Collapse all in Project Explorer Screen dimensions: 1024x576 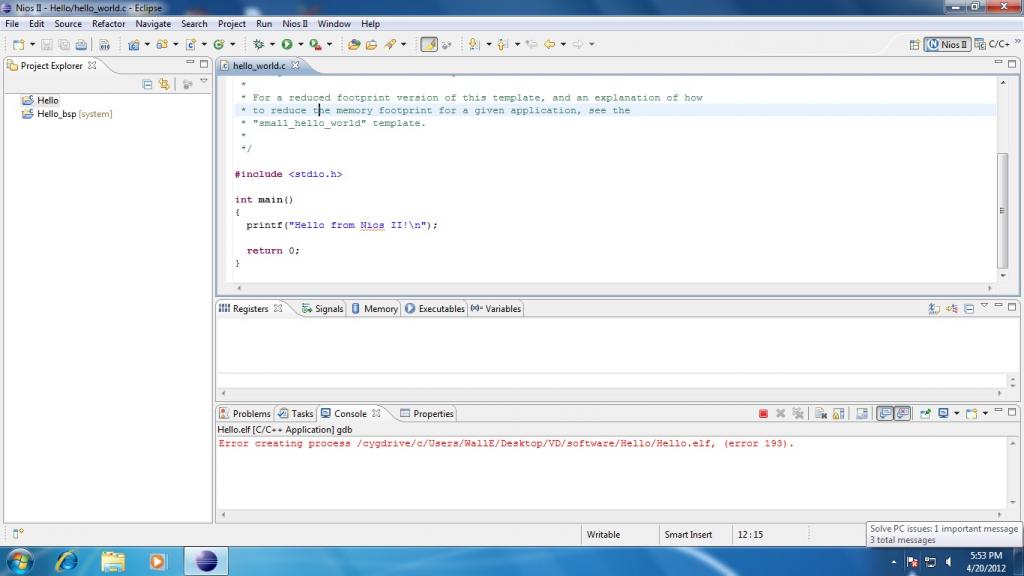click(x=148, y=84)
